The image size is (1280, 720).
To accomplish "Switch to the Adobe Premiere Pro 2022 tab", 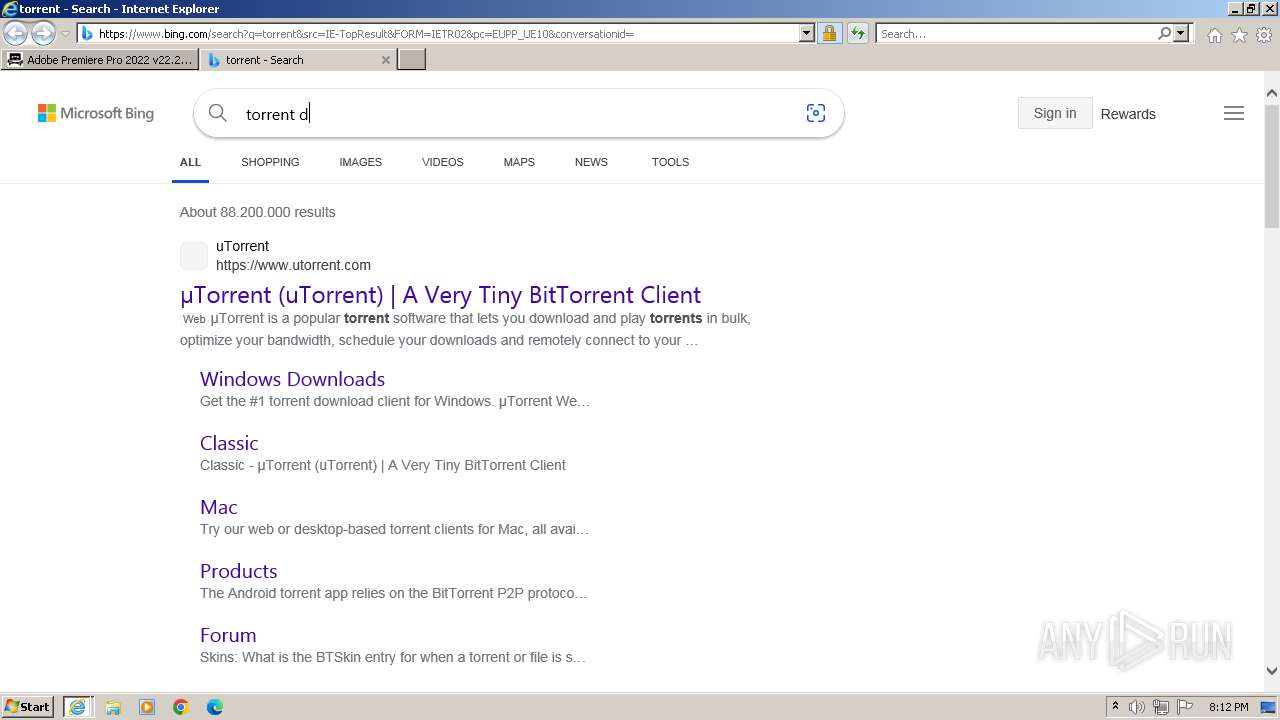I will 99,60.
